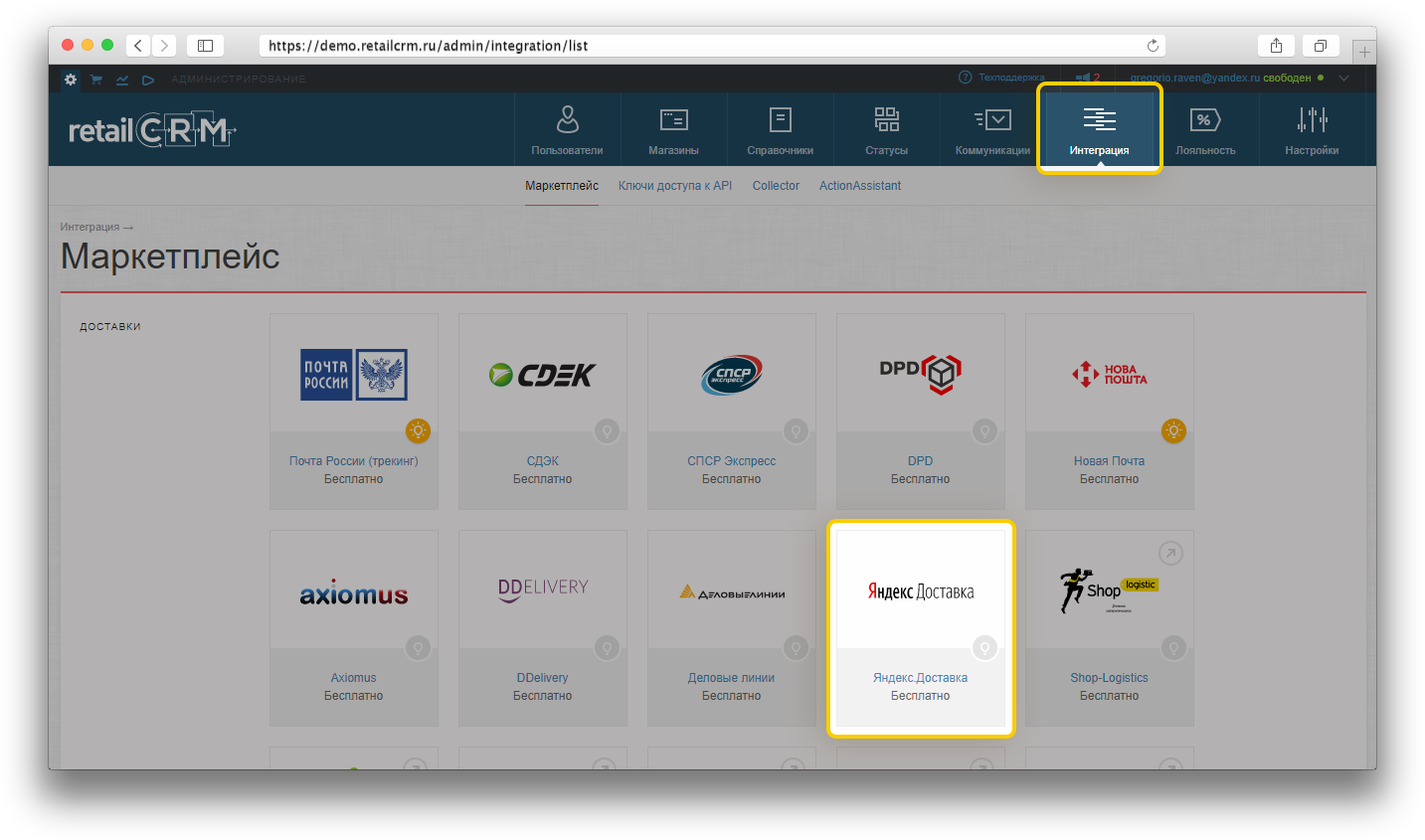Image resolution: width=1425 pixels, height=840 pixels.
Task: Switch to the Маркетплейс tab
Action: pyautogui.click(x=562, y=186)
